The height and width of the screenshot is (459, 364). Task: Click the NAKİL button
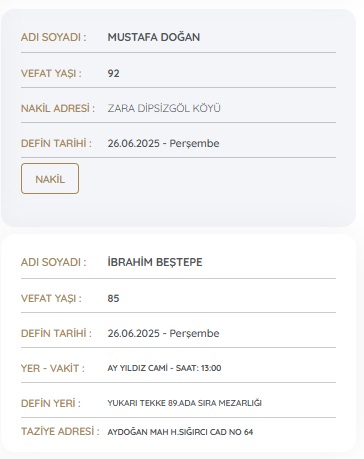(x=50, y=178)
